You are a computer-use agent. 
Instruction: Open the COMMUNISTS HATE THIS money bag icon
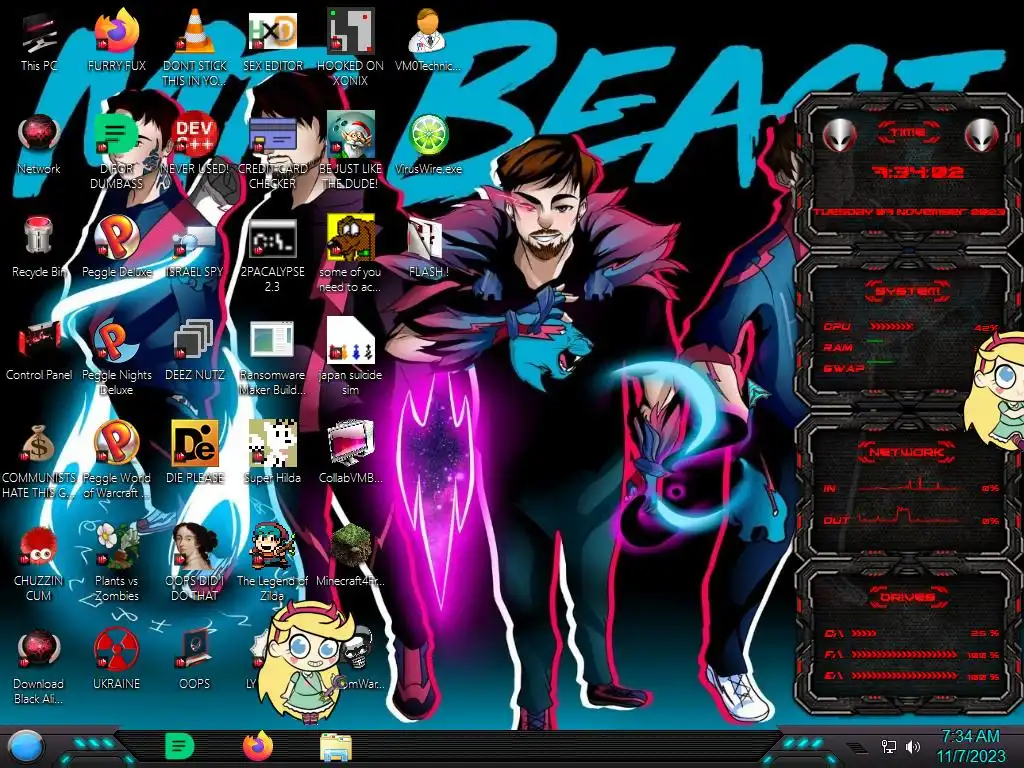point(39,461)
